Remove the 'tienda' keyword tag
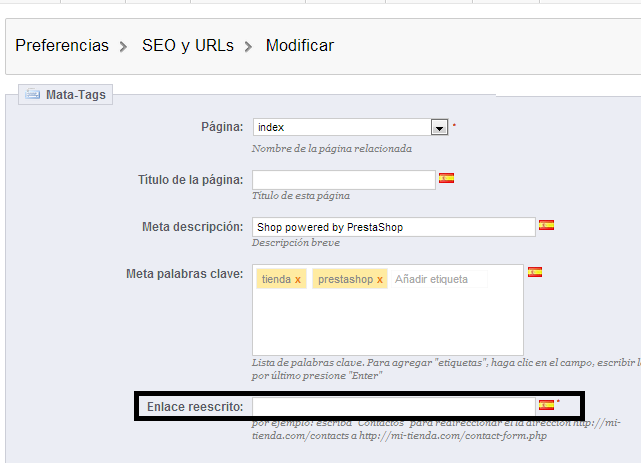 click(298, 280)
